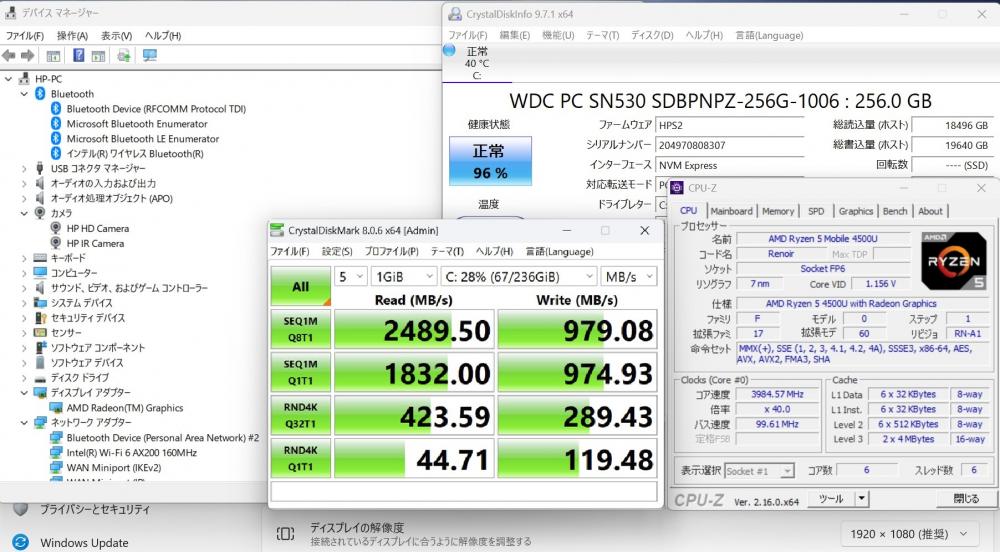Open Socket #1 selection dropdown in CPU-Z

(759, 471)
